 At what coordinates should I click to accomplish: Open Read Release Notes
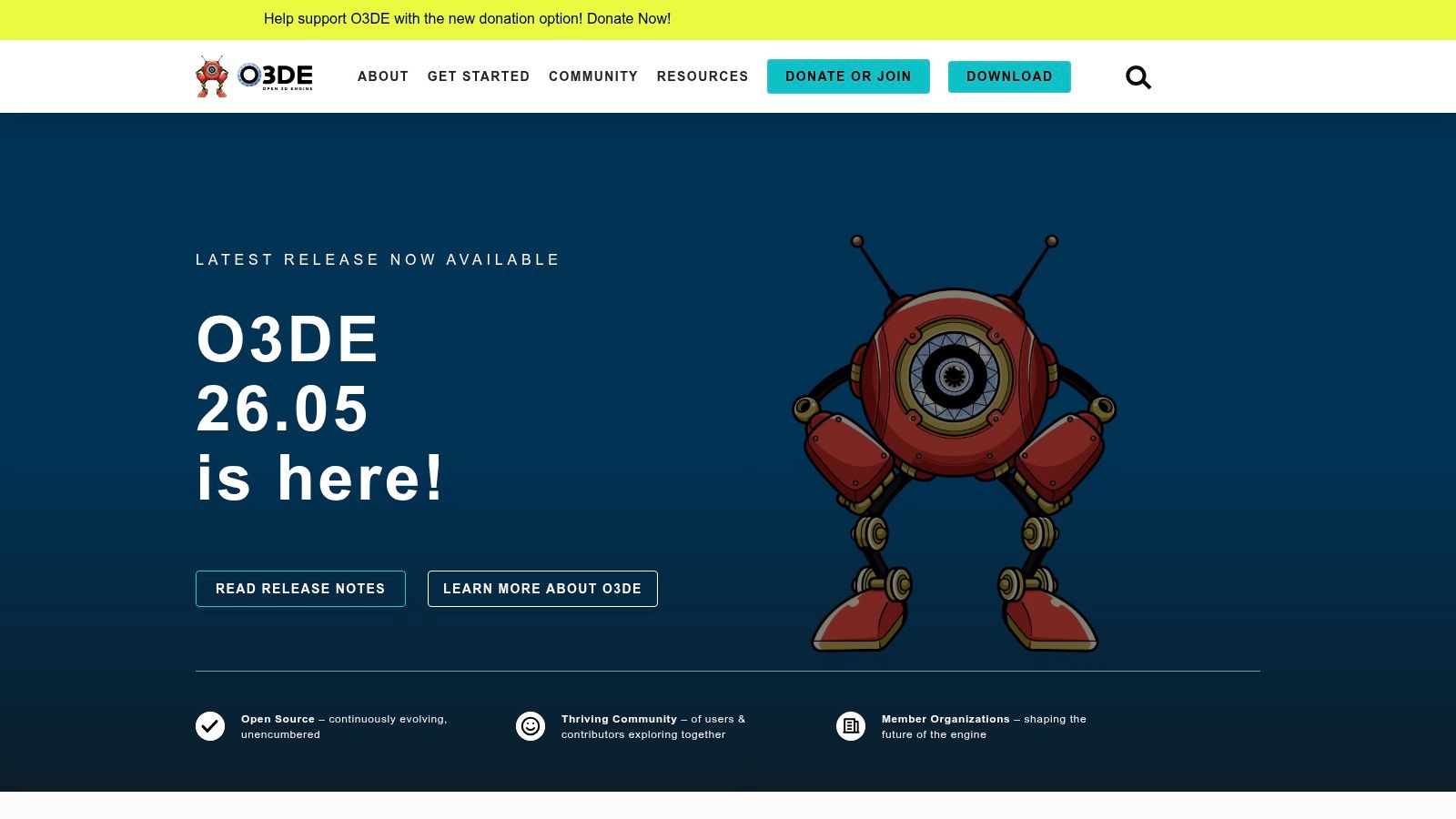(x=300, y=589)
